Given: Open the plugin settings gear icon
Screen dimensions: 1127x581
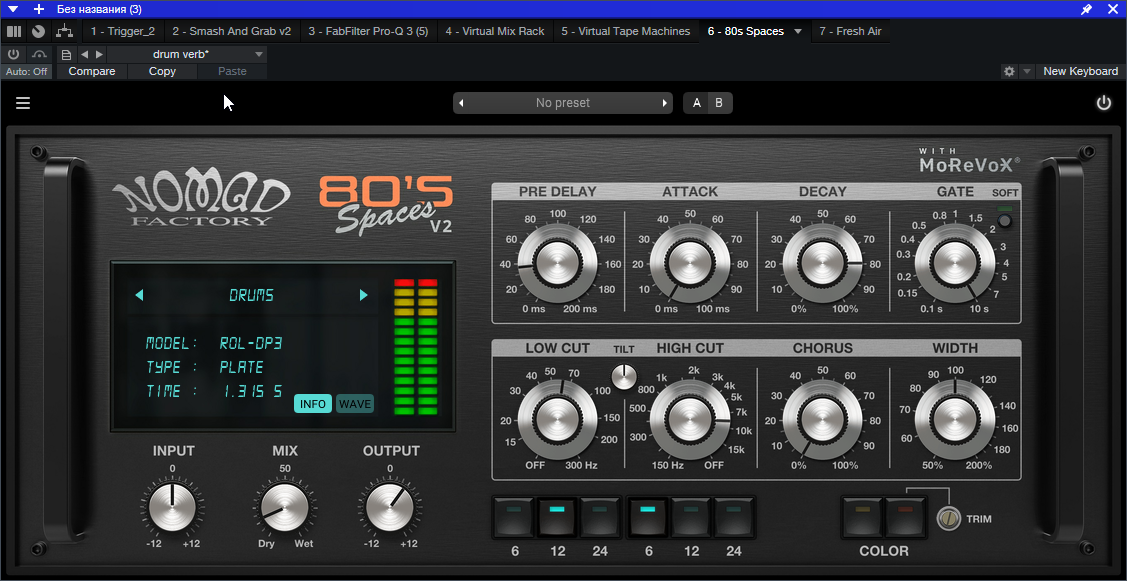Looking at the screenshot, I should 1009,72.
